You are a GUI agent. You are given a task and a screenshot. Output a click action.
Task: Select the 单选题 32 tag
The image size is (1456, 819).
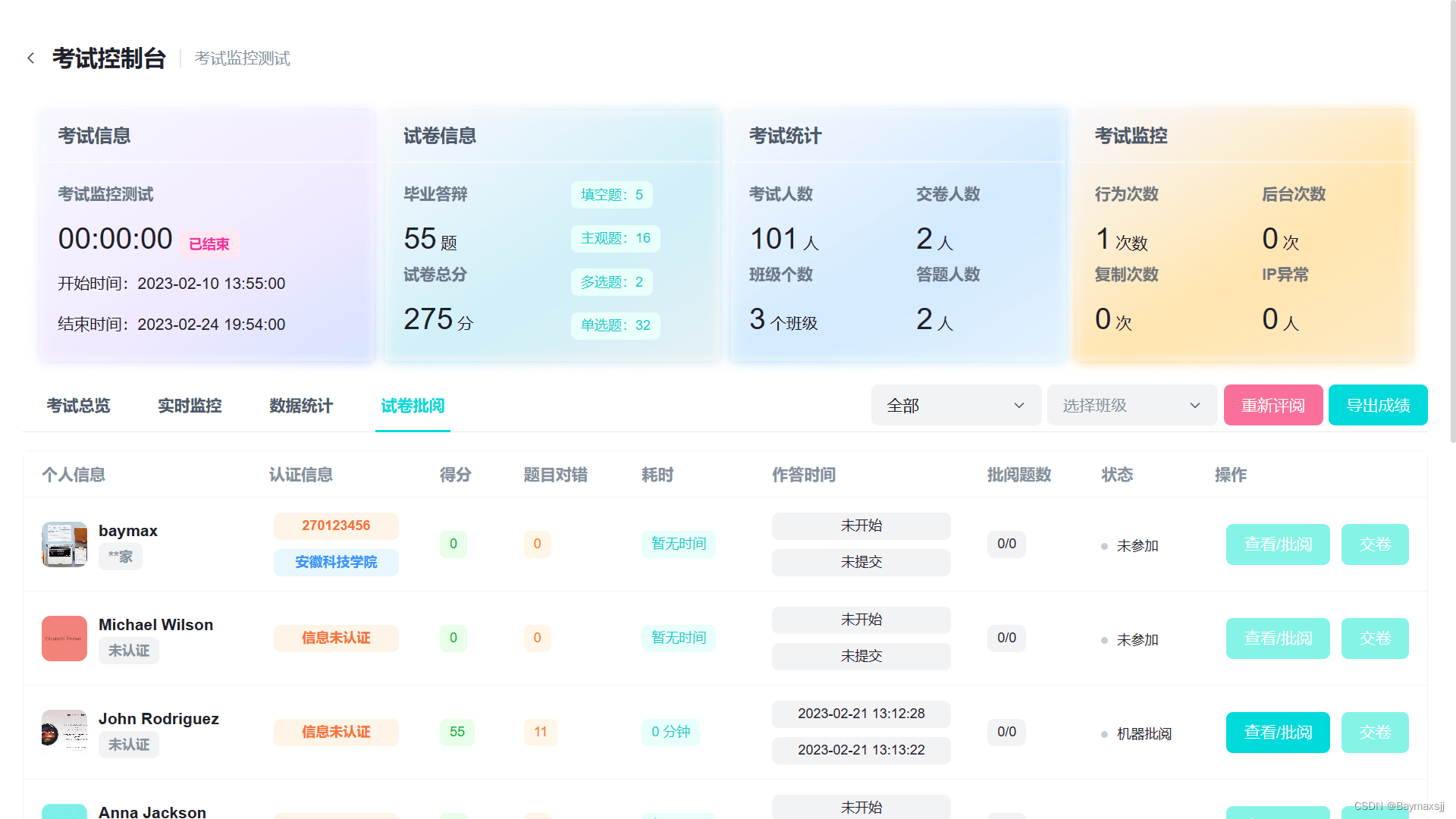pos(615,325)
